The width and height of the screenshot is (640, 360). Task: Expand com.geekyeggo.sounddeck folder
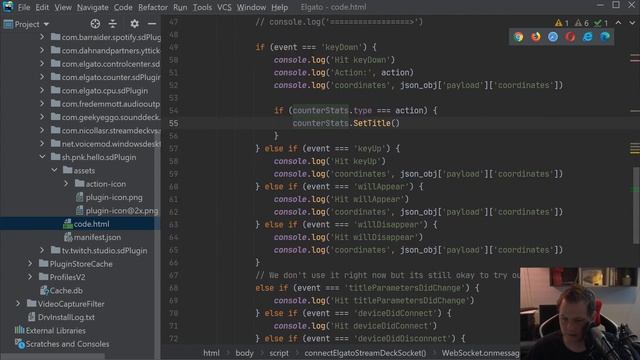tap(42, 117)
